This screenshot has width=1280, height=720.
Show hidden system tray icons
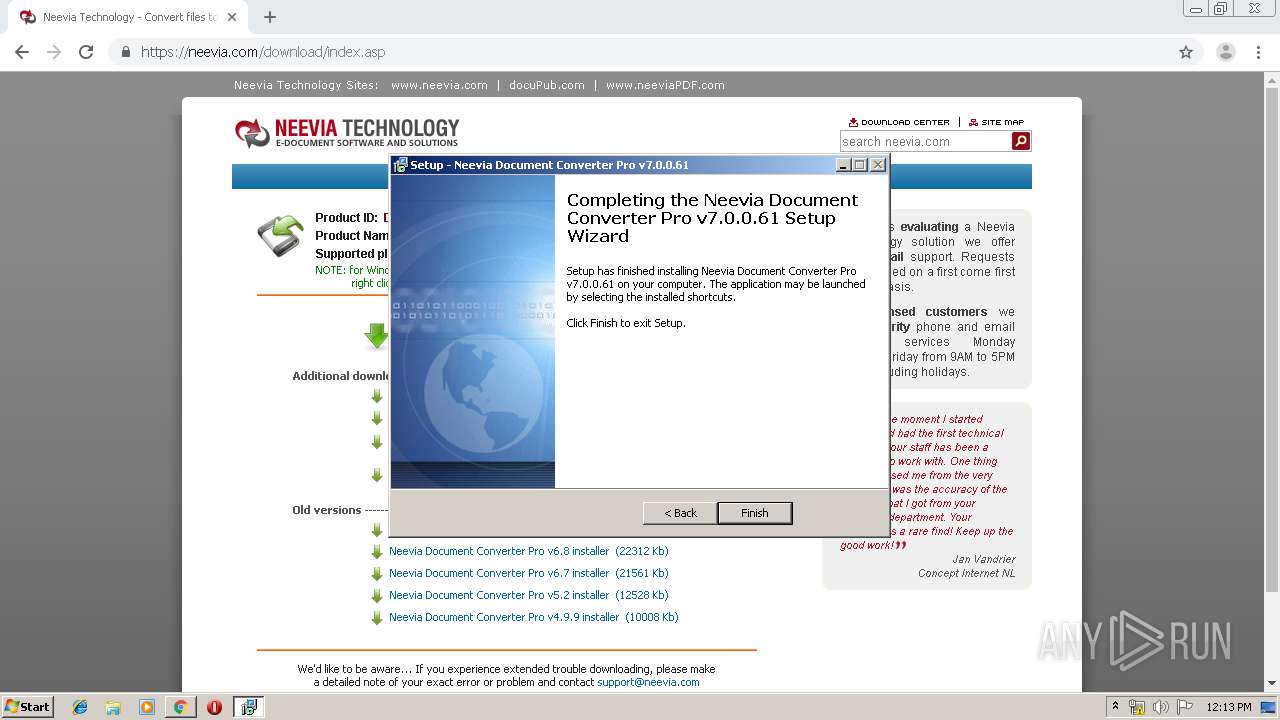click(1115, 707)
